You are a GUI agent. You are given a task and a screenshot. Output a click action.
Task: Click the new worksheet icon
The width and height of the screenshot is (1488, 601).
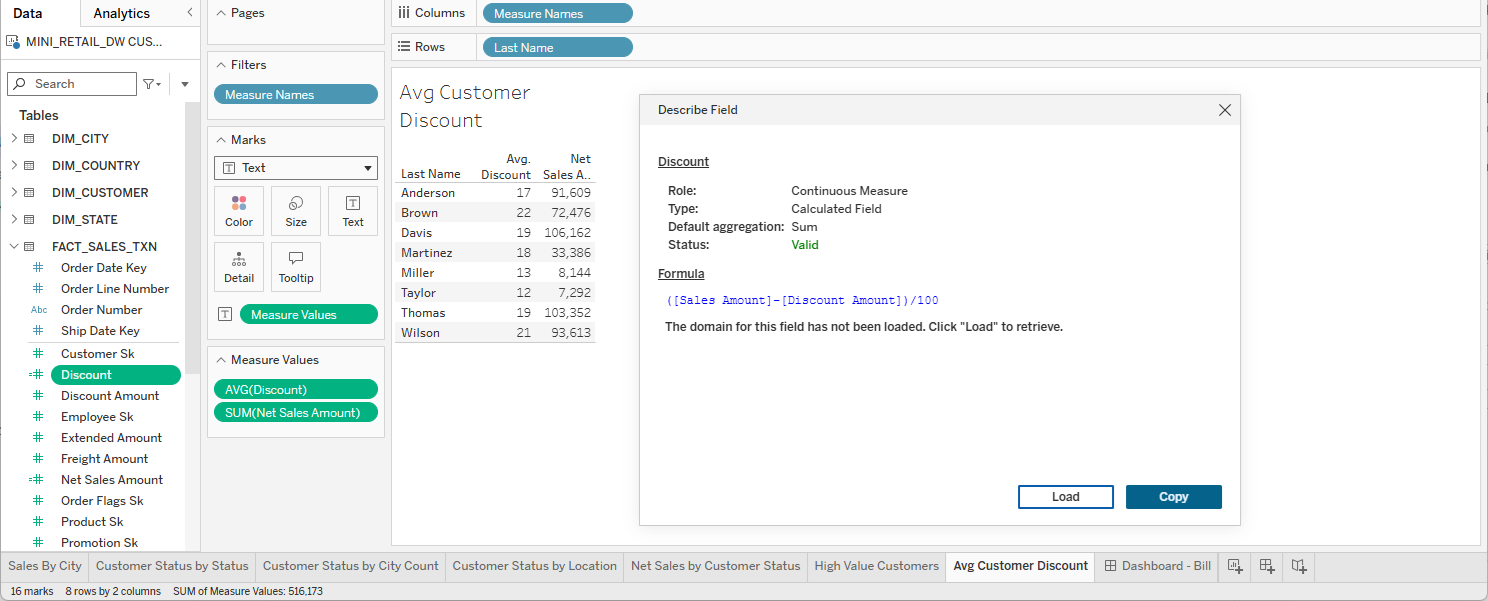(1235, 566)
